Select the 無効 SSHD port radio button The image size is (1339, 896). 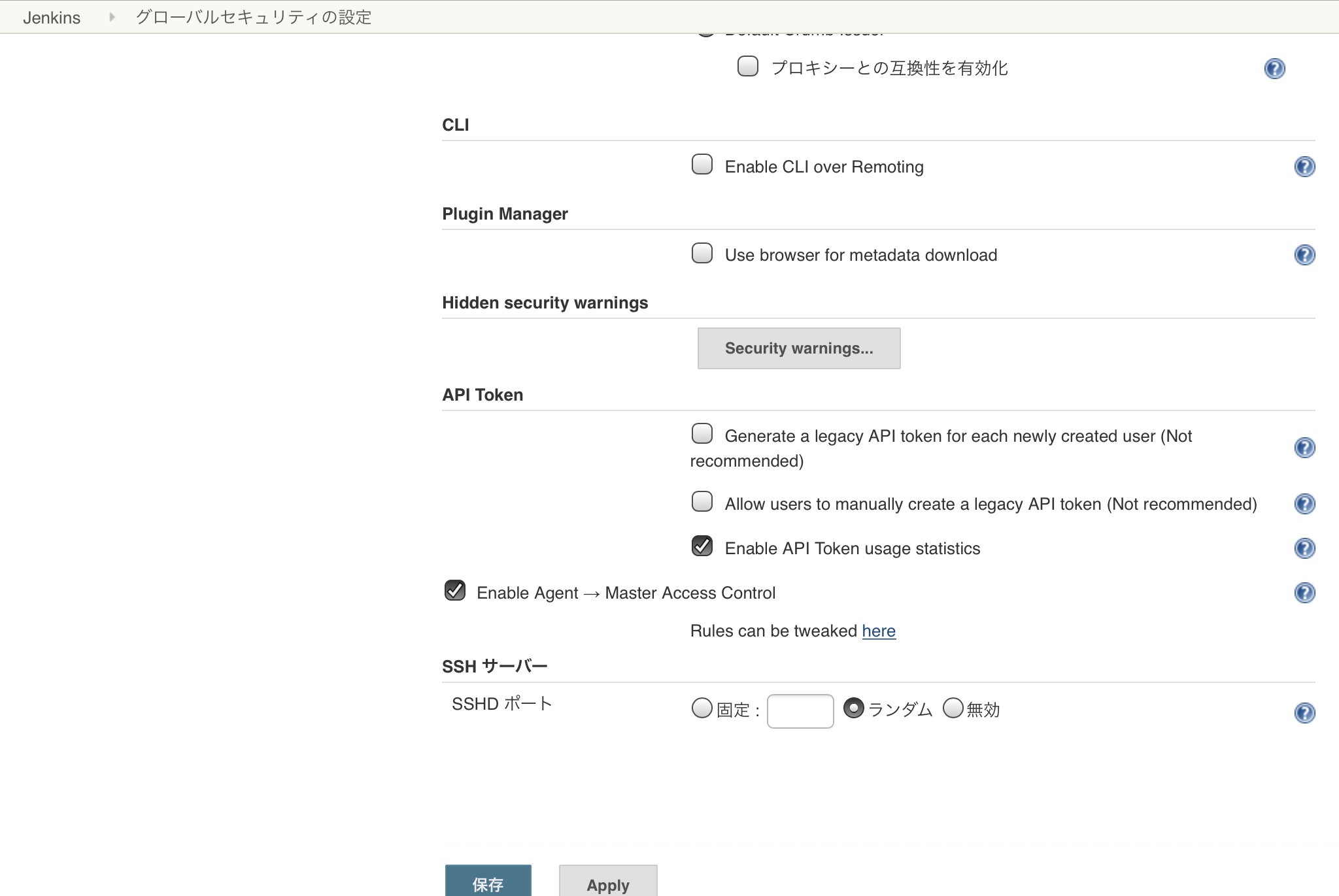[953, 708]
